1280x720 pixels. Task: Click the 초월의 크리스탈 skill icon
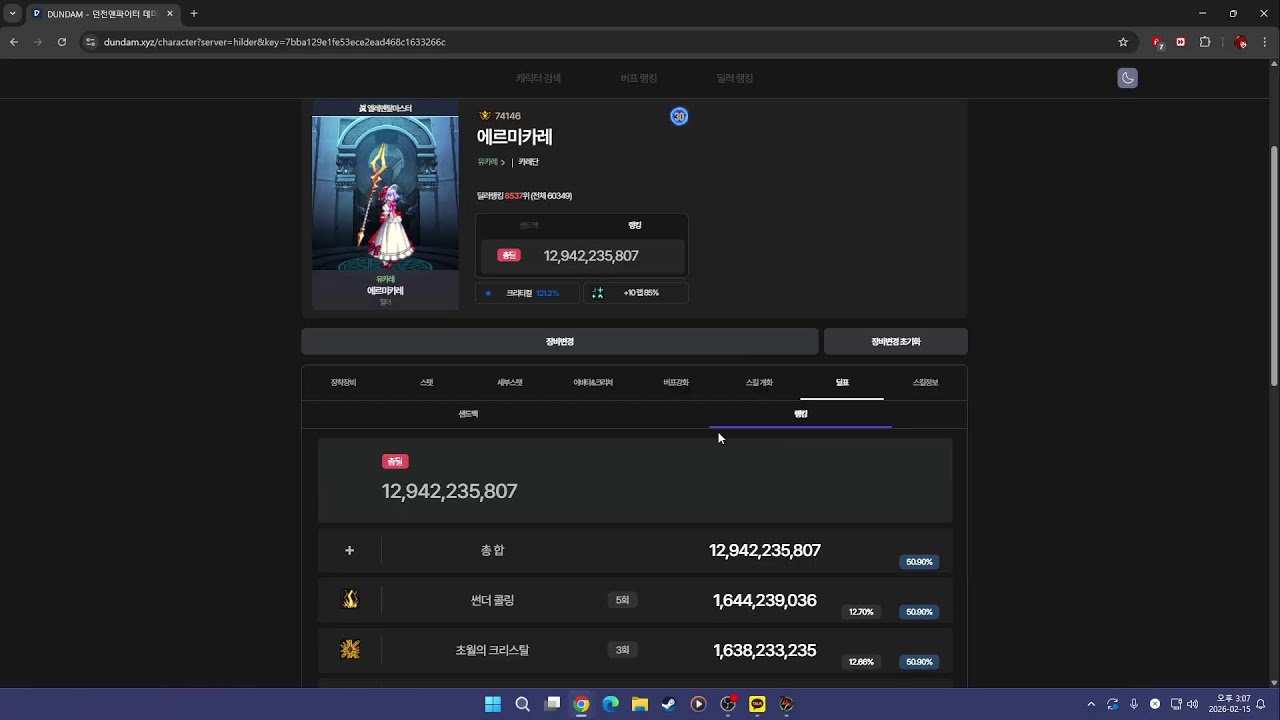(350, 650)
